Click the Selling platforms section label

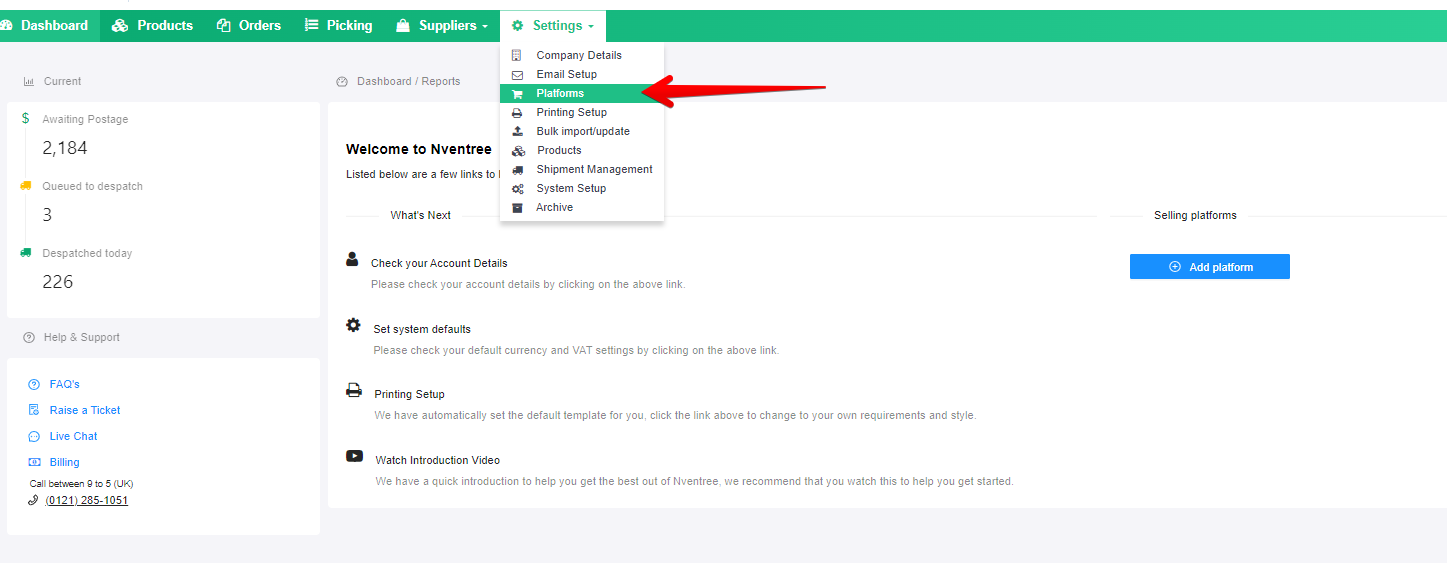point(1195,215)
